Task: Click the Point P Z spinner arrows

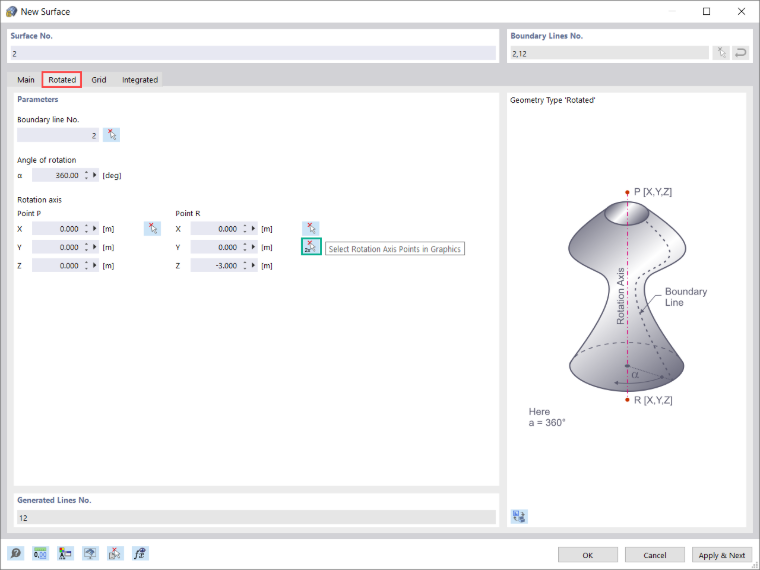Action: (86, 266)
